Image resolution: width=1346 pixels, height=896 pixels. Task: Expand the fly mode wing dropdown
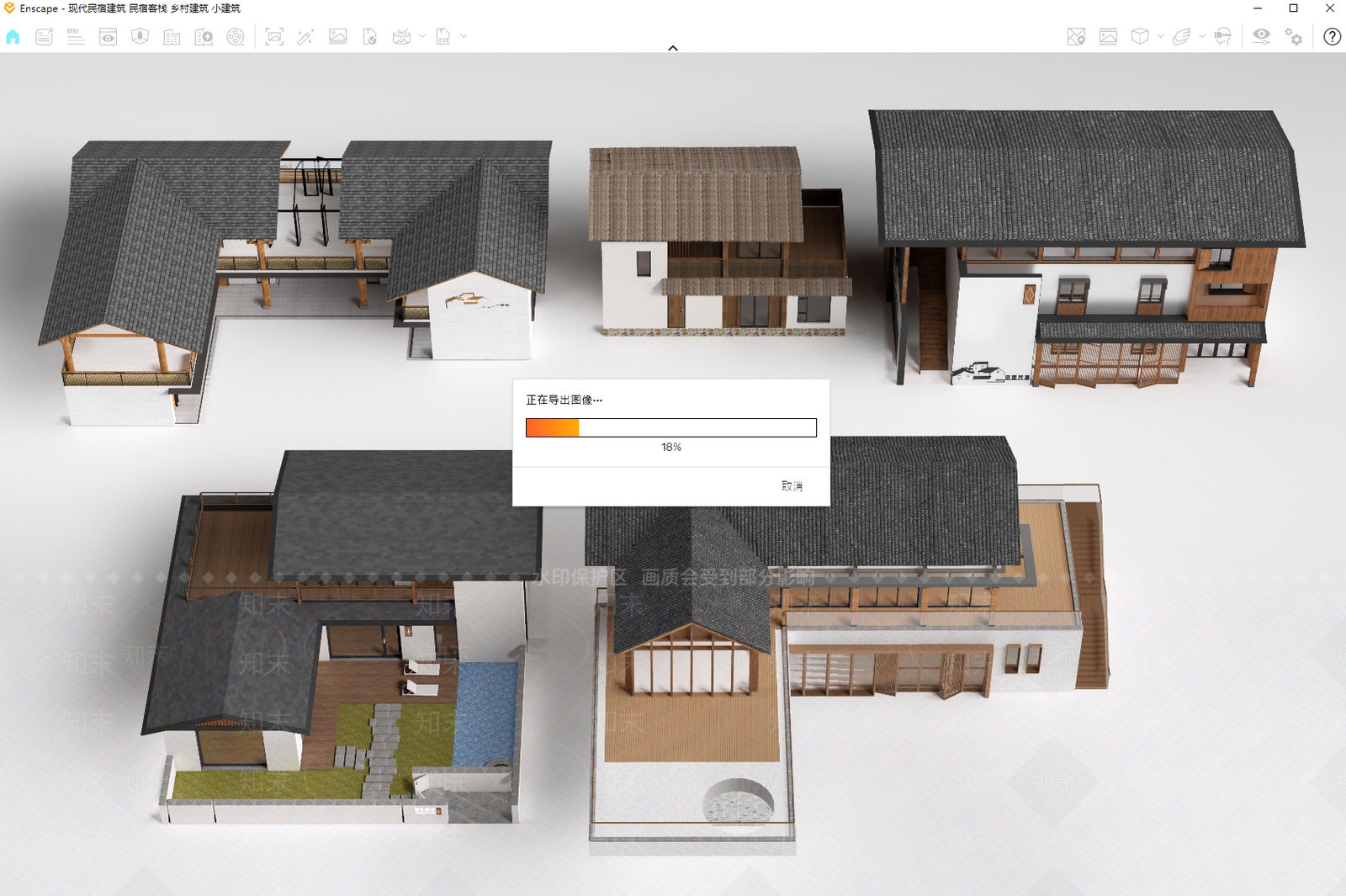pyautogui.click(x=1201, y=36)
